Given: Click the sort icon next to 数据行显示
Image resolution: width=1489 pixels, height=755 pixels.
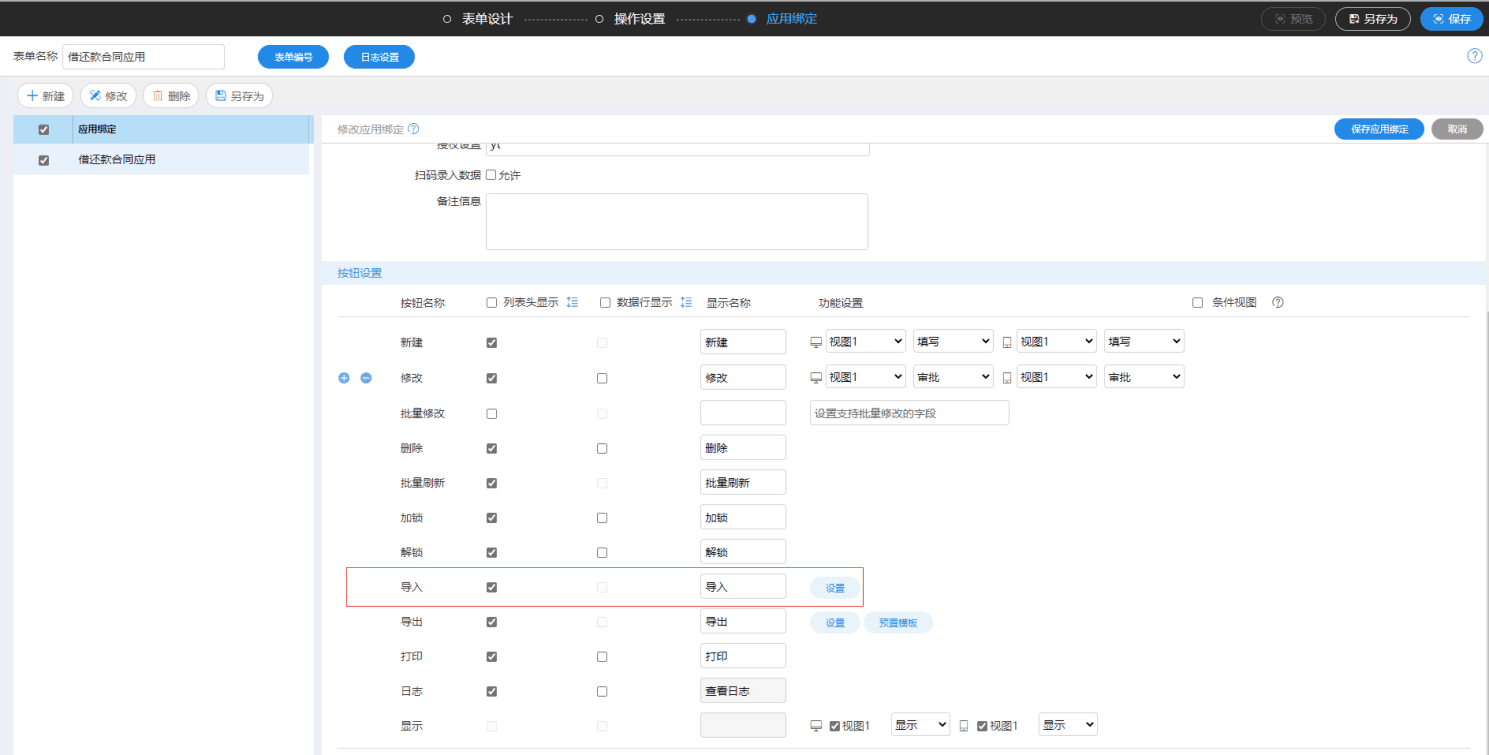Looking at the screenshot, I should click(x=686, y=302).
